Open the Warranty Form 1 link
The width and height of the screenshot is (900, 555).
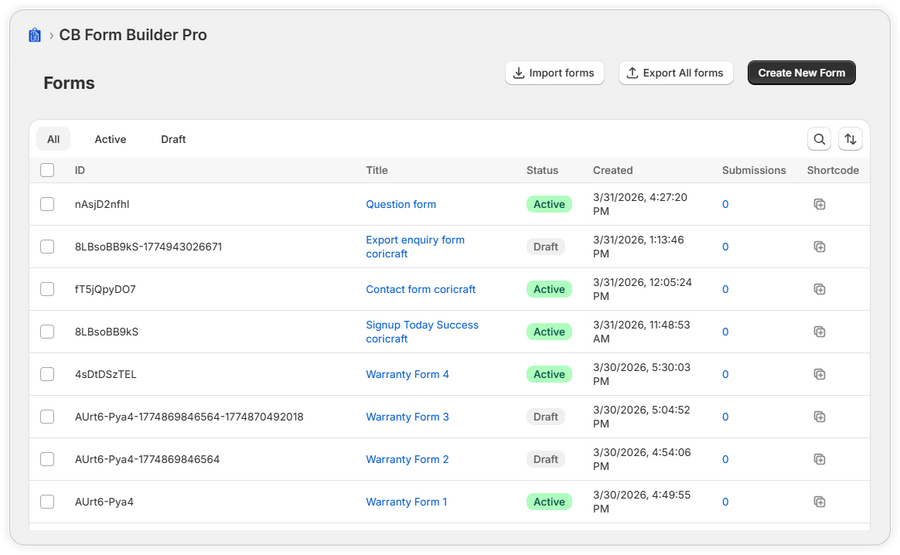pyautogui.click(x=406, y=502)
